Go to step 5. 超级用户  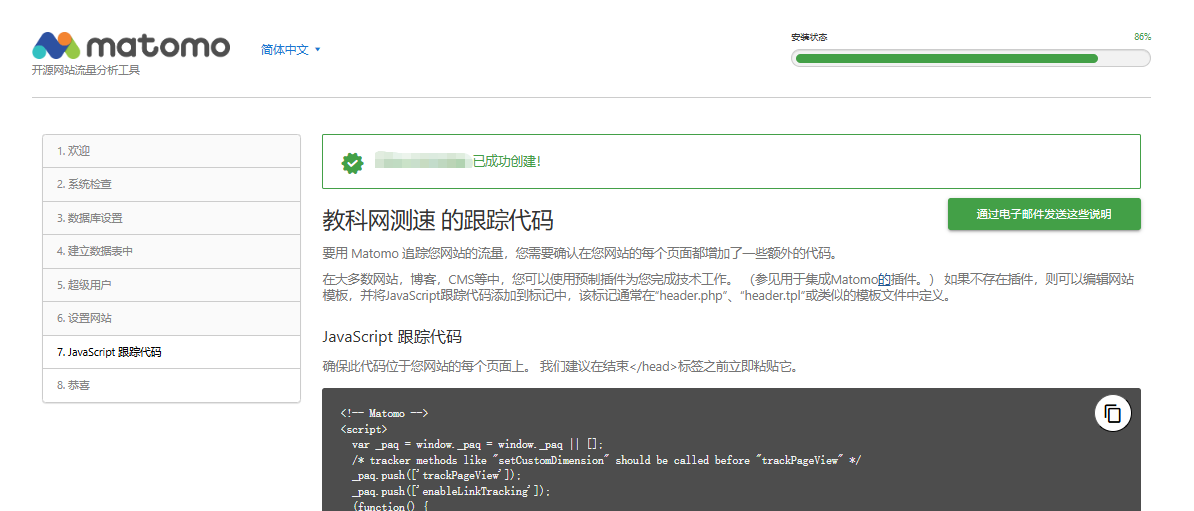click(x=171, y=285)
